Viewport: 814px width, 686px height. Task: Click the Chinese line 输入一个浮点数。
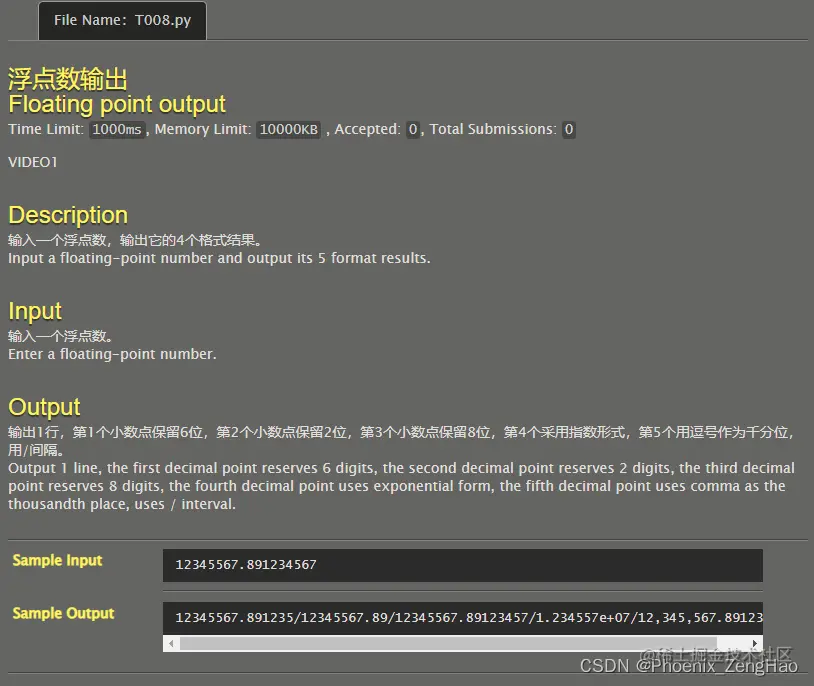60,337
